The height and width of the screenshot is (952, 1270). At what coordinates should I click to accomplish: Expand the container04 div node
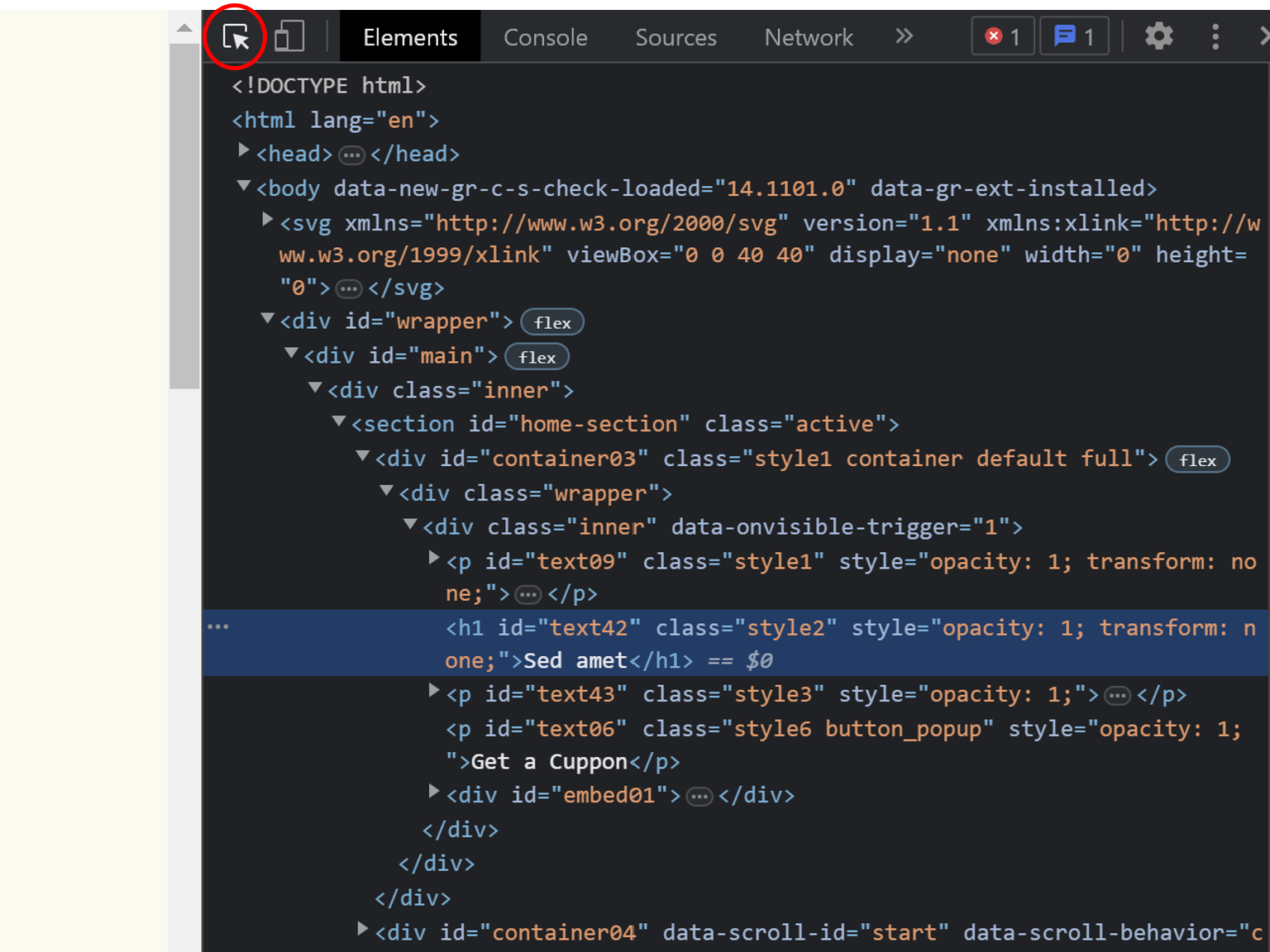[362, 930]
